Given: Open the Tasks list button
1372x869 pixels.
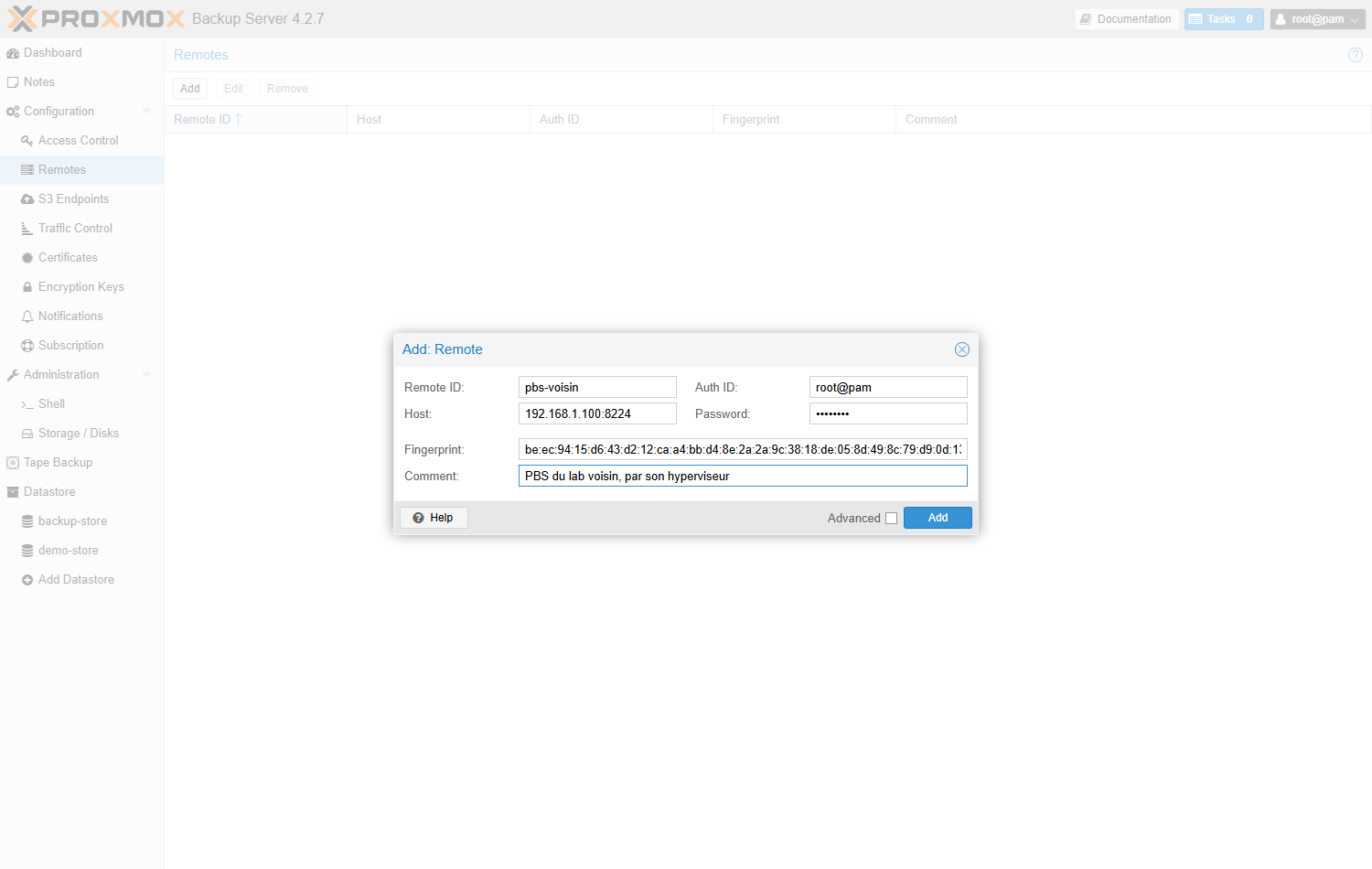Looking at the screenshot, I should [1224, 19].
